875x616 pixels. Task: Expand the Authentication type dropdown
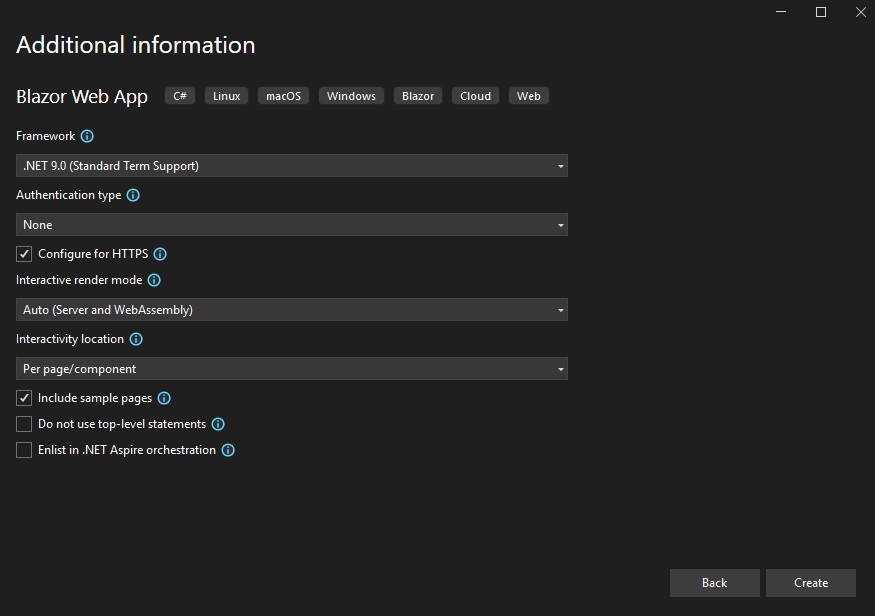(291, 225)
